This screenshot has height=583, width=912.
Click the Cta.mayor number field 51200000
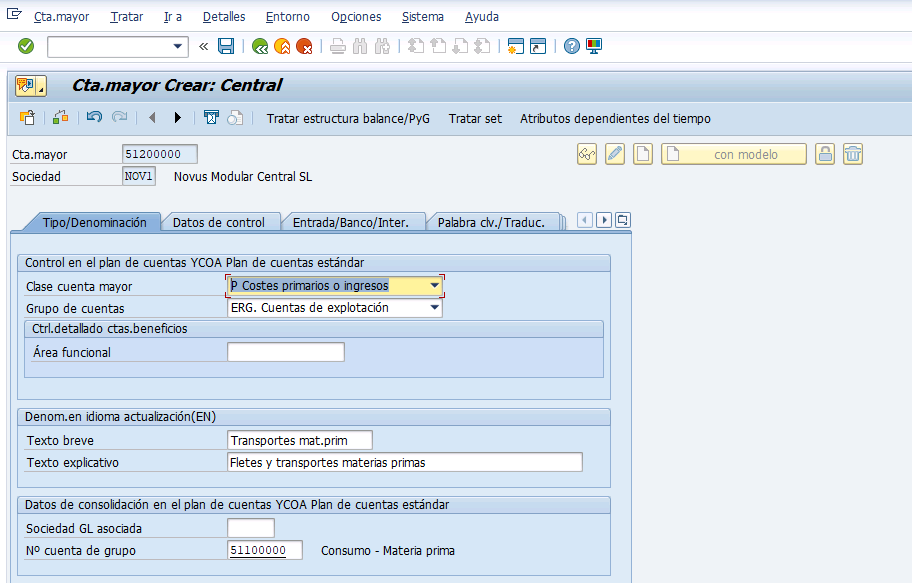pos(160,154)
